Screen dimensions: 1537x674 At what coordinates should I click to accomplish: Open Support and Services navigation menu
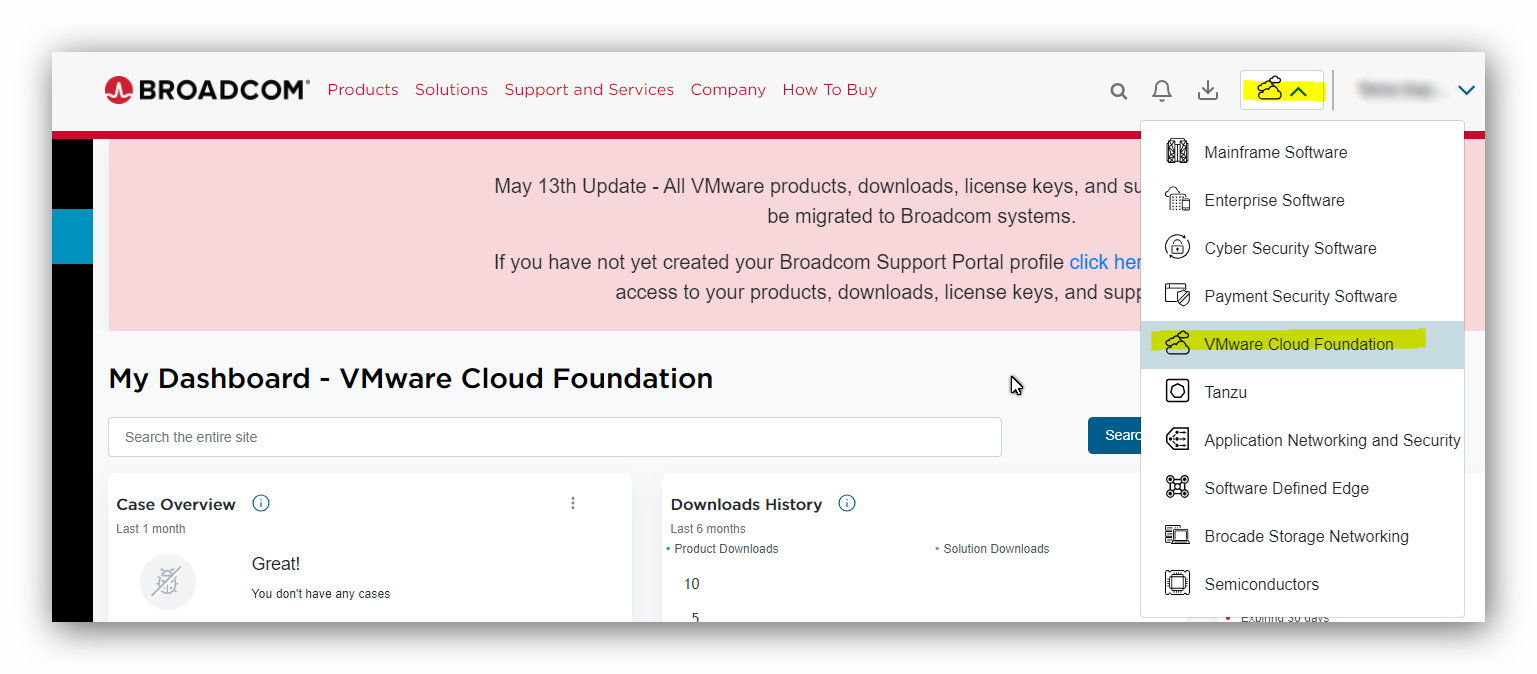(589, 90)
